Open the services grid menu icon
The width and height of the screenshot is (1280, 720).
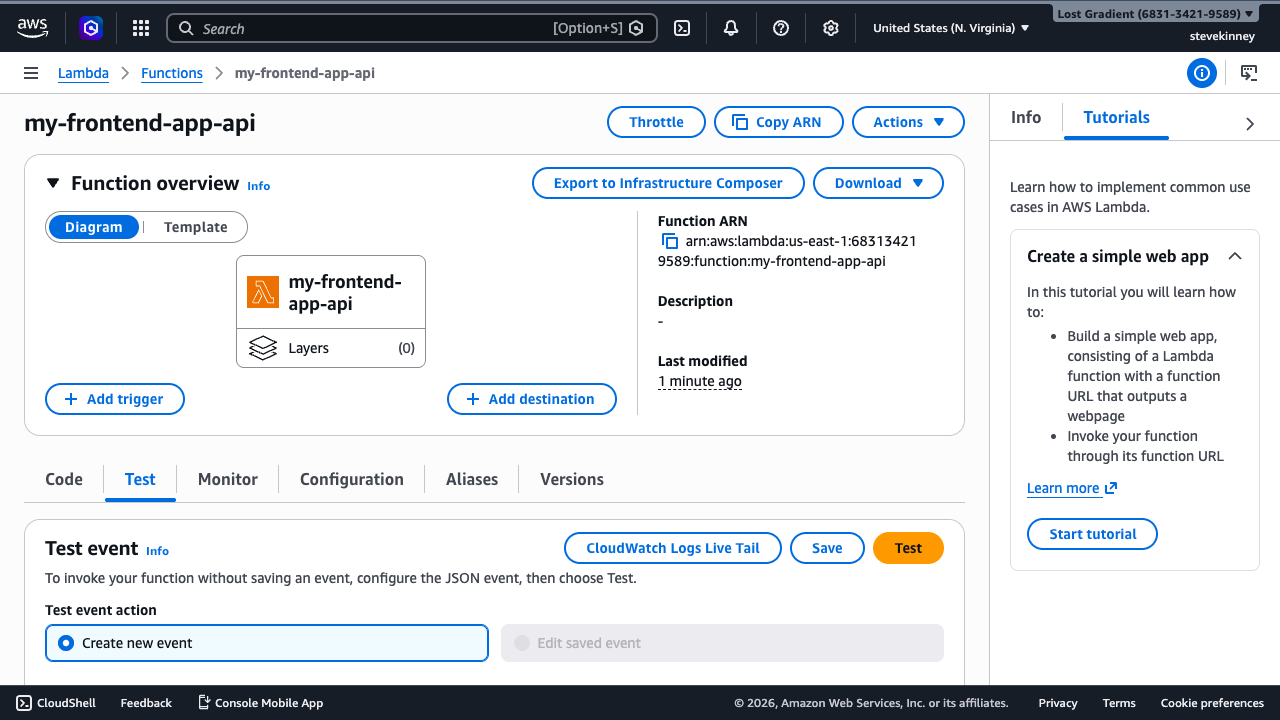(141, 28)
